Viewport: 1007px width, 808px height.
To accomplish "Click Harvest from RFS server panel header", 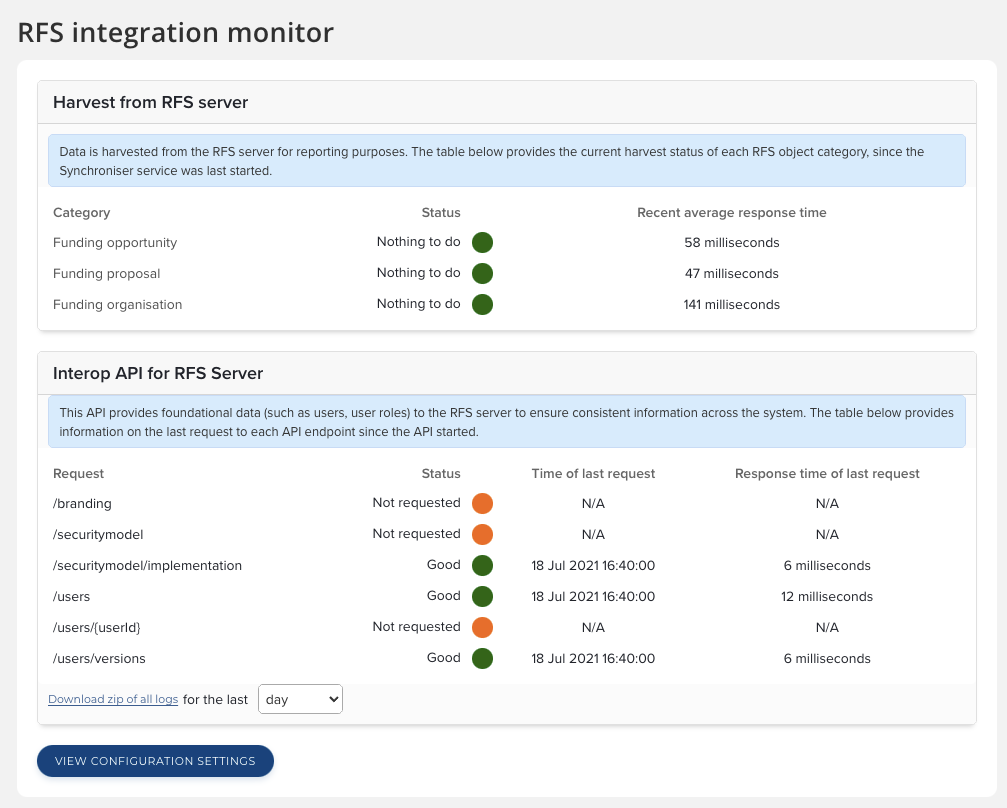I will [150, 102].
